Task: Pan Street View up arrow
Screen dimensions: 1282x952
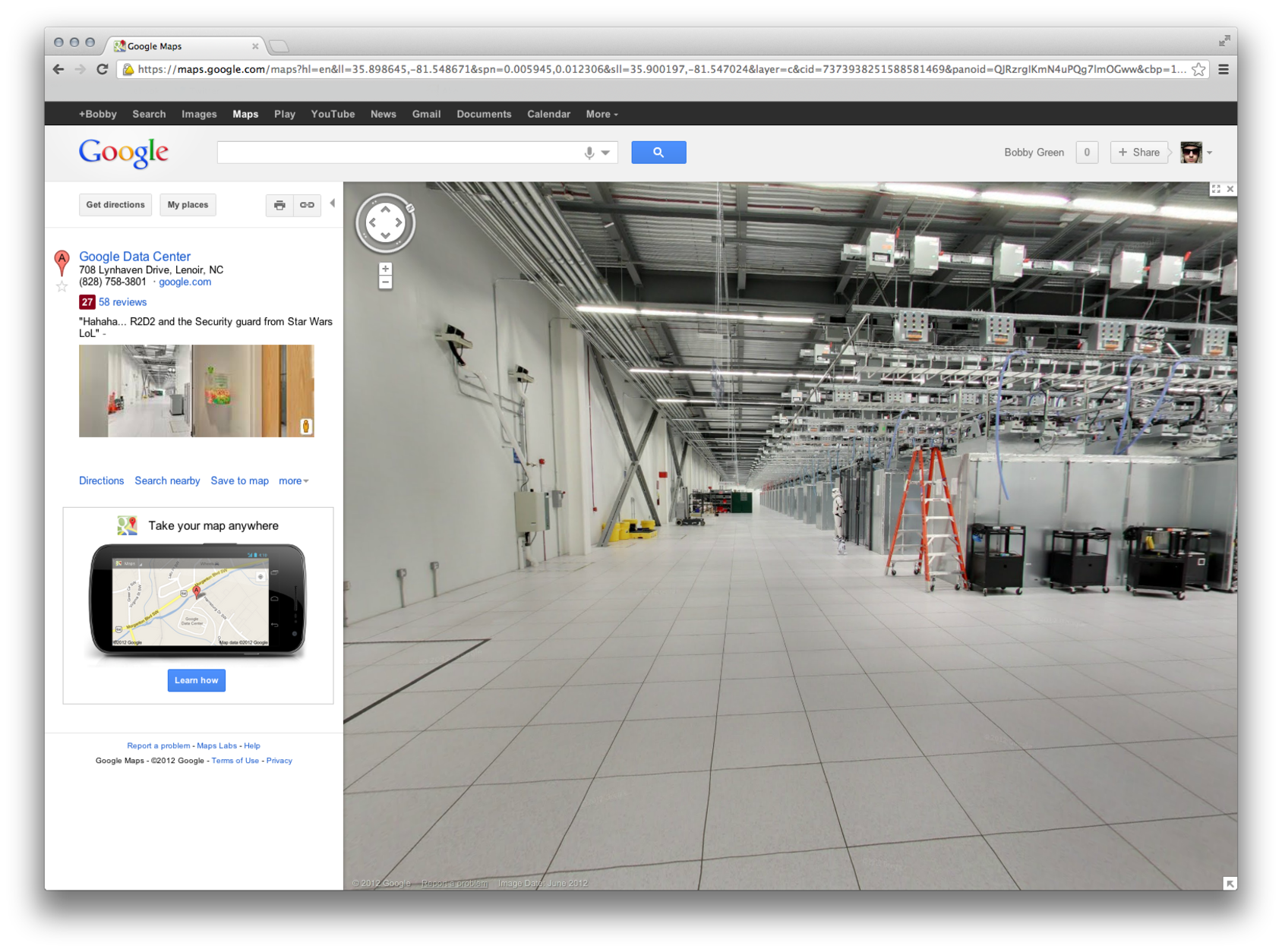Action: pyautogui.click(x=385, y=210)
